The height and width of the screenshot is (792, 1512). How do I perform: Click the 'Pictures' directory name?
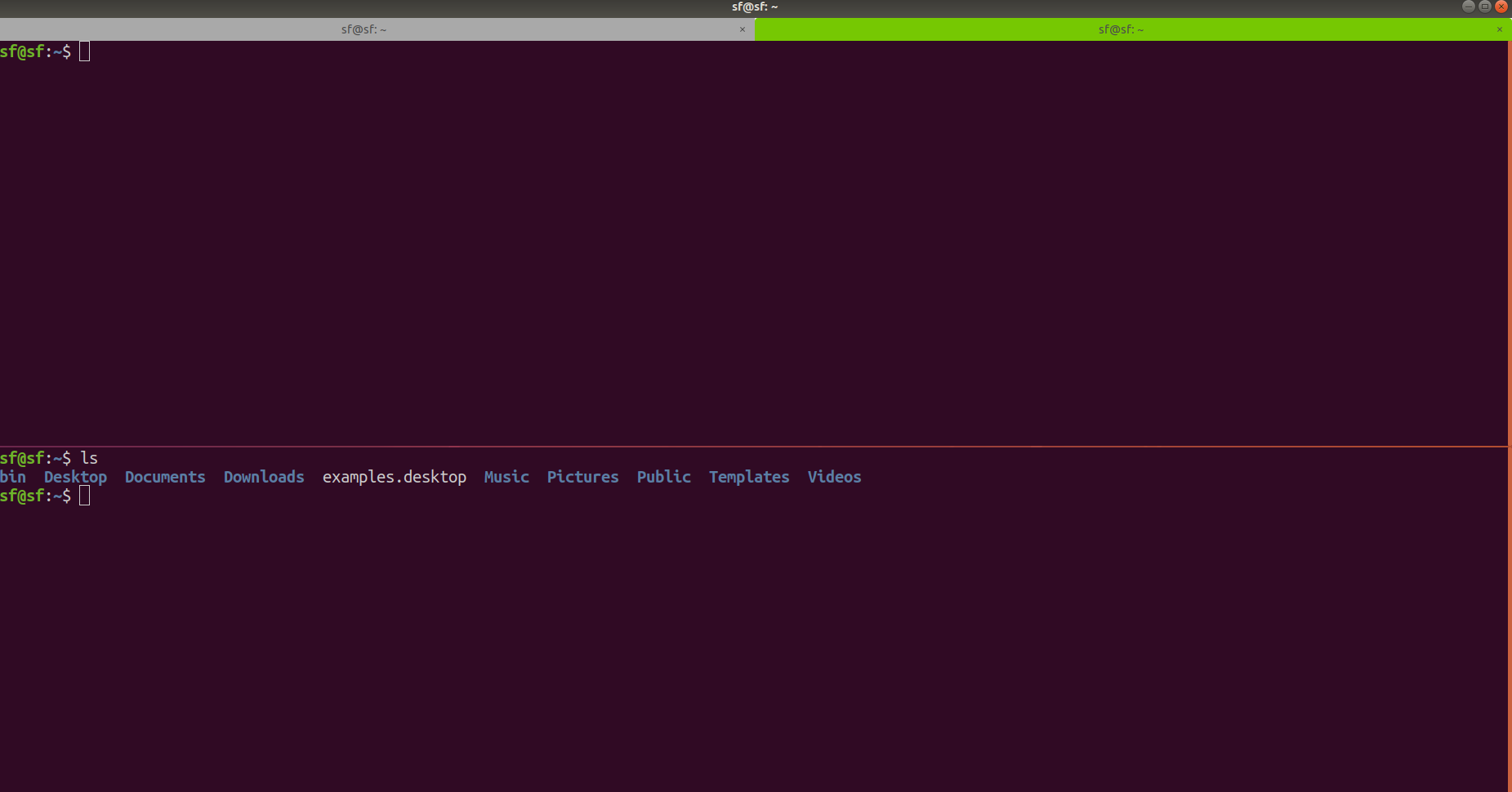click(583, 477)
